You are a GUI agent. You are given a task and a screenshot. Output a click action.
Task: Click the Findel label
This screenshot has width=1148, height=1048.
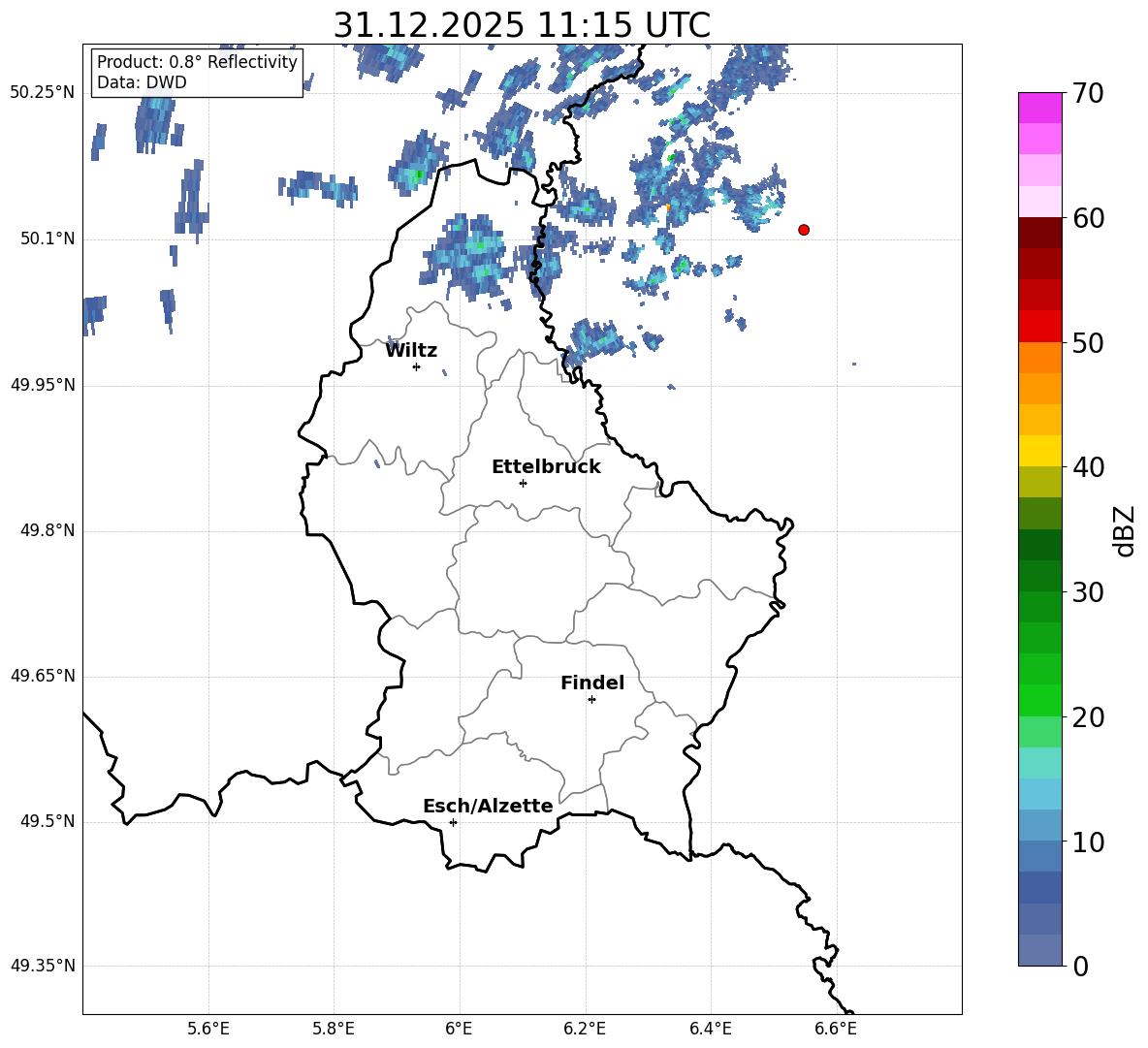click(x=592, y=683)
